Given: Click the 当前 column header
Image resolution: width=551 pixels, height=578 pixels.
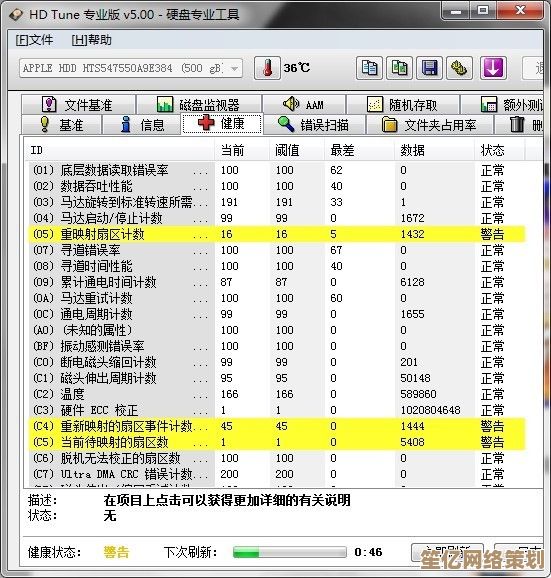Looking at the screenshot, I should 242,150.
